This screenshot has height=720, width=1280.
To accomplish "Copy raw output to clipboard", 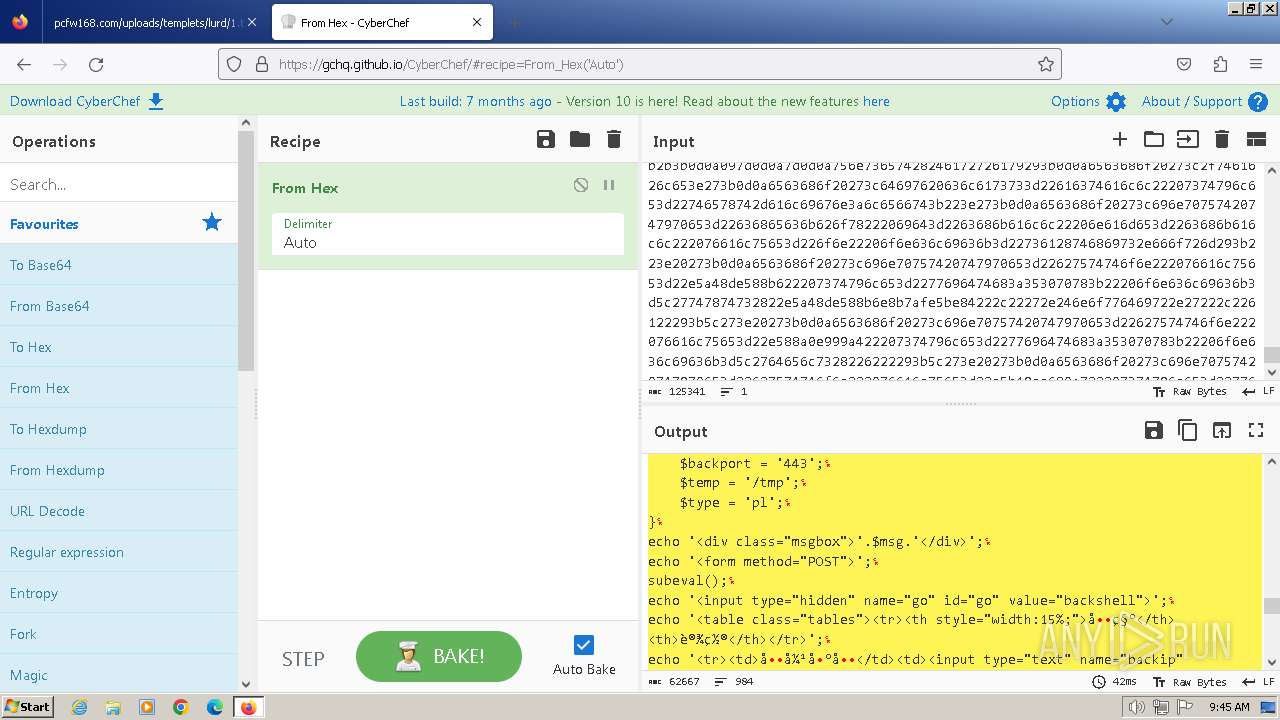I will point(1188,430).
